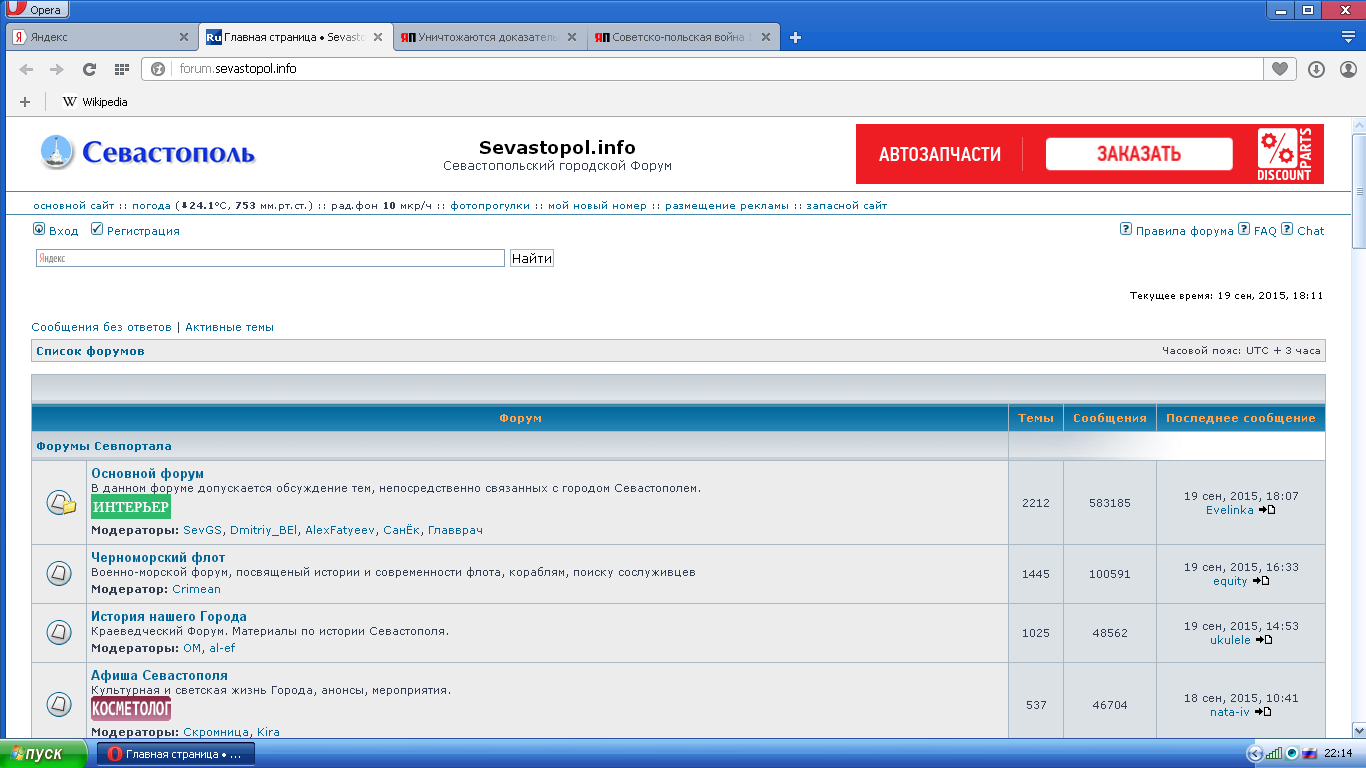Open moderator SevGS profile

pyautogui.click(x=203, y=530)
